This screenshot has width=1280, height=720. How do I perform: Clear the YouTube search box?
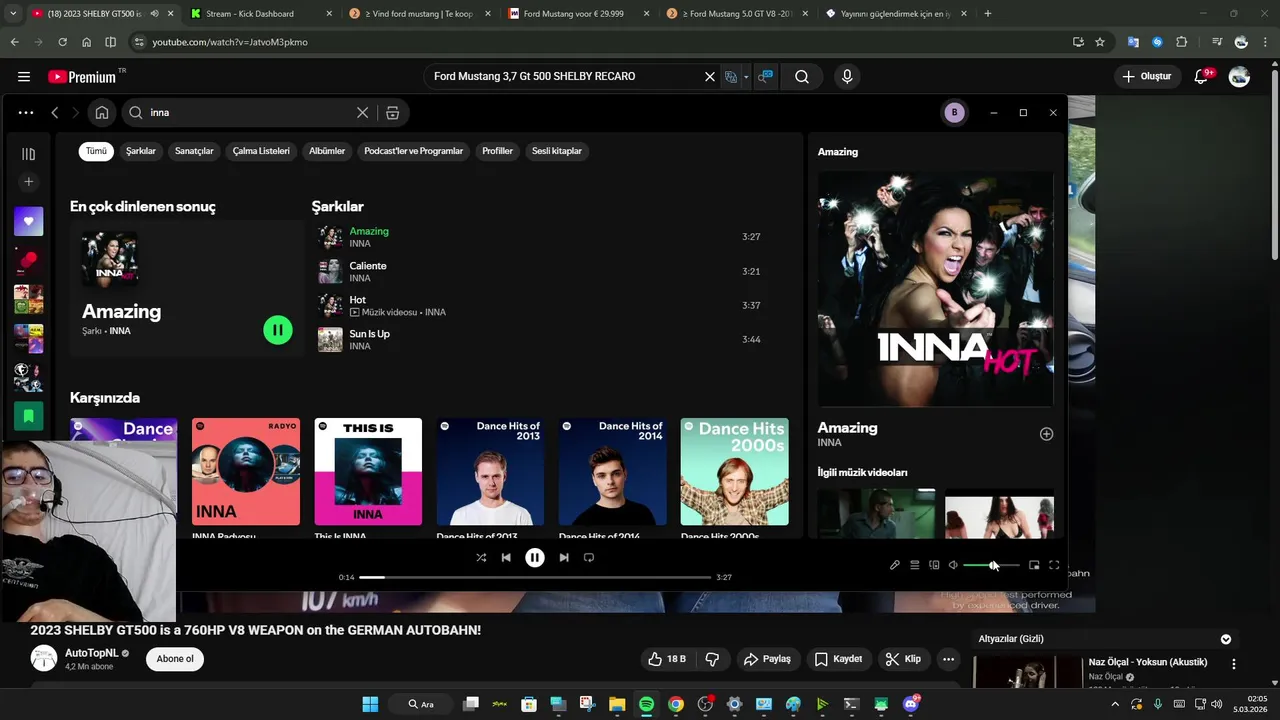(710, 77)
